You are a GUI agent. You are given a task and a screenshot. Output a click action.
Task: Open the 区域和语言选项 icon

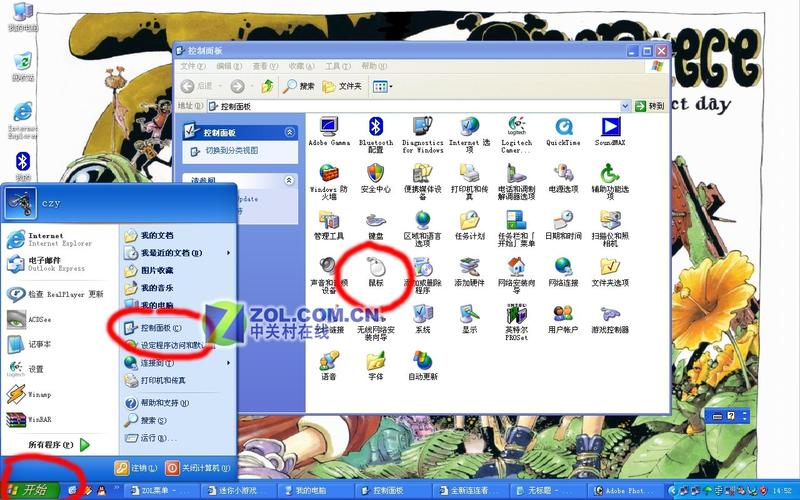tap(422, 229)
